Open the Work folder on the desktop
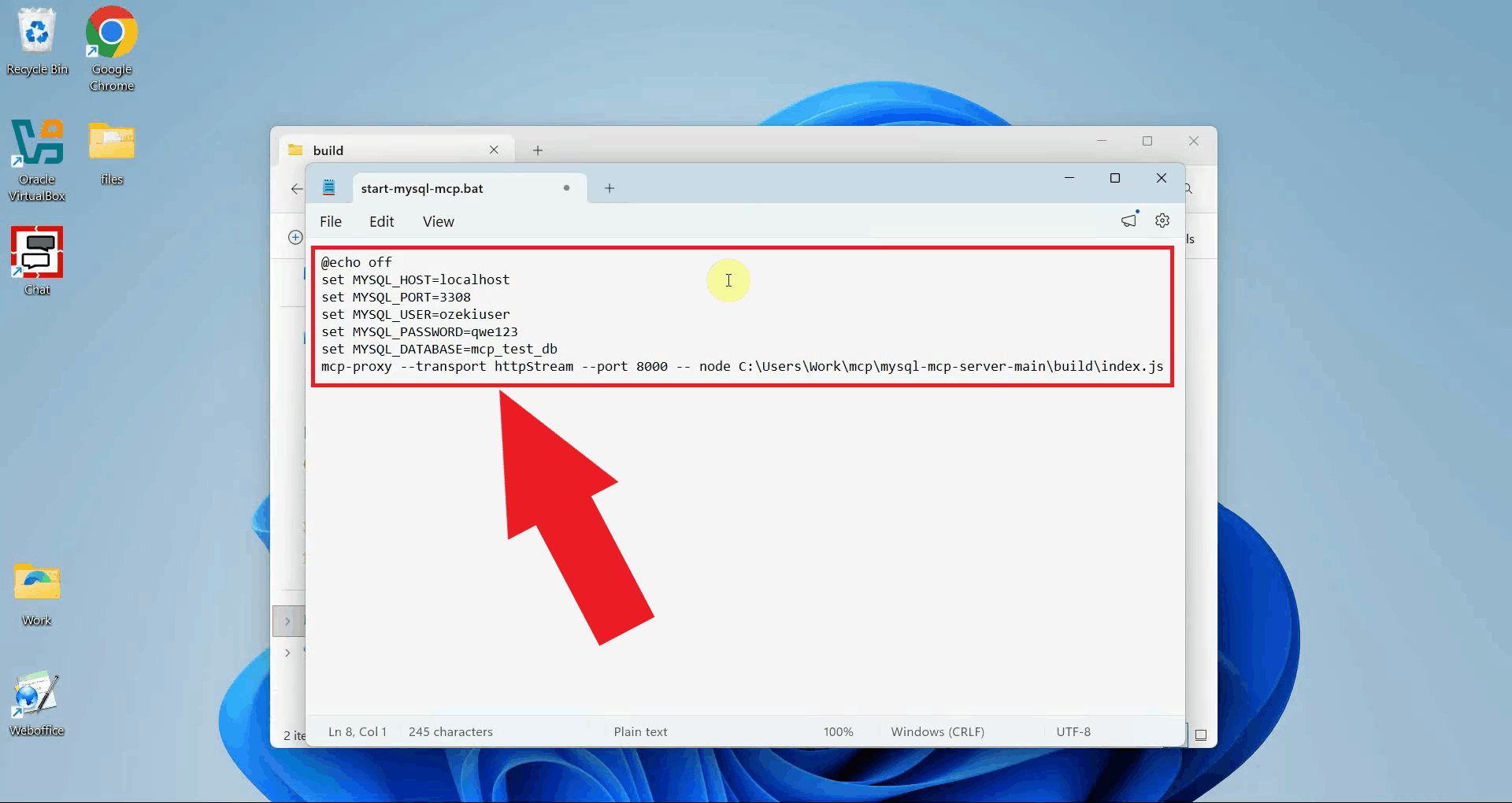 37,594
